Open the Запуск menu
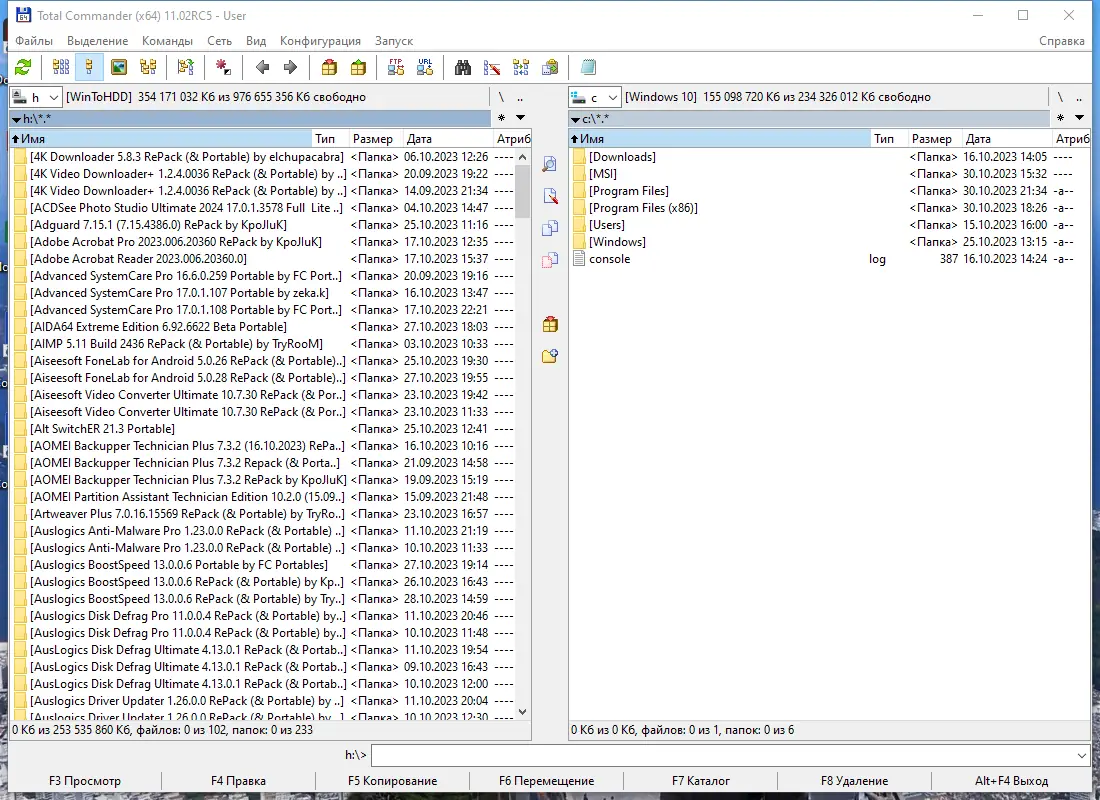The image size is (1100, 800). pyautogui.click(x=394, y=41)
